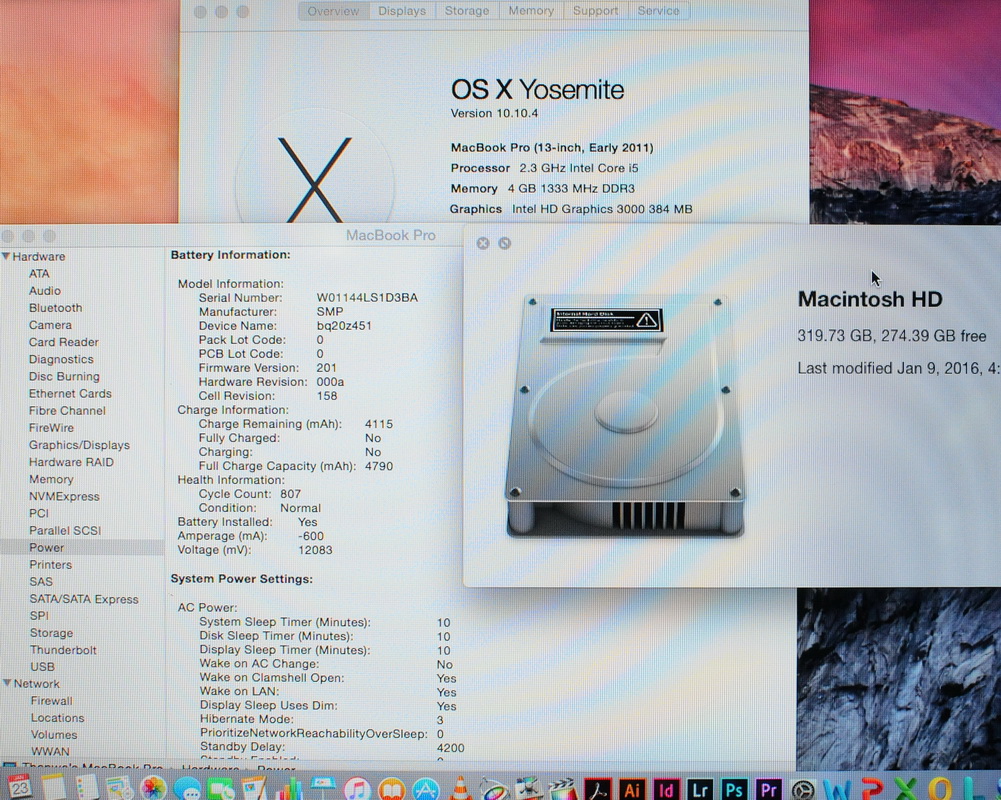Open the Notes app in dock
Screen dimensions: 1001x800
54,787
